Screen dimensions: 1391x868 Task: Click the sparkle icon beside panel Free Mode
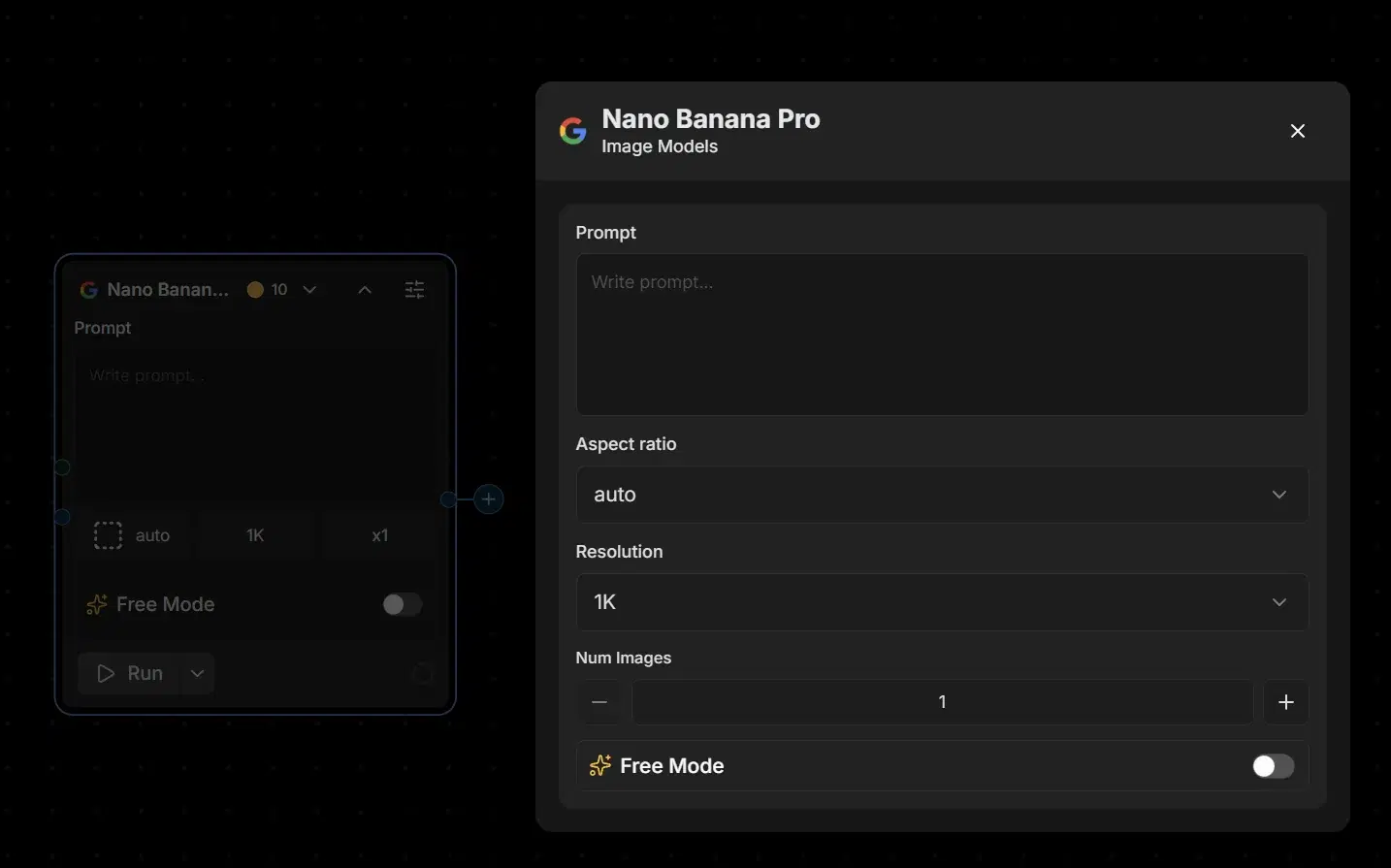pyautogui.click(x=600, y=766)
